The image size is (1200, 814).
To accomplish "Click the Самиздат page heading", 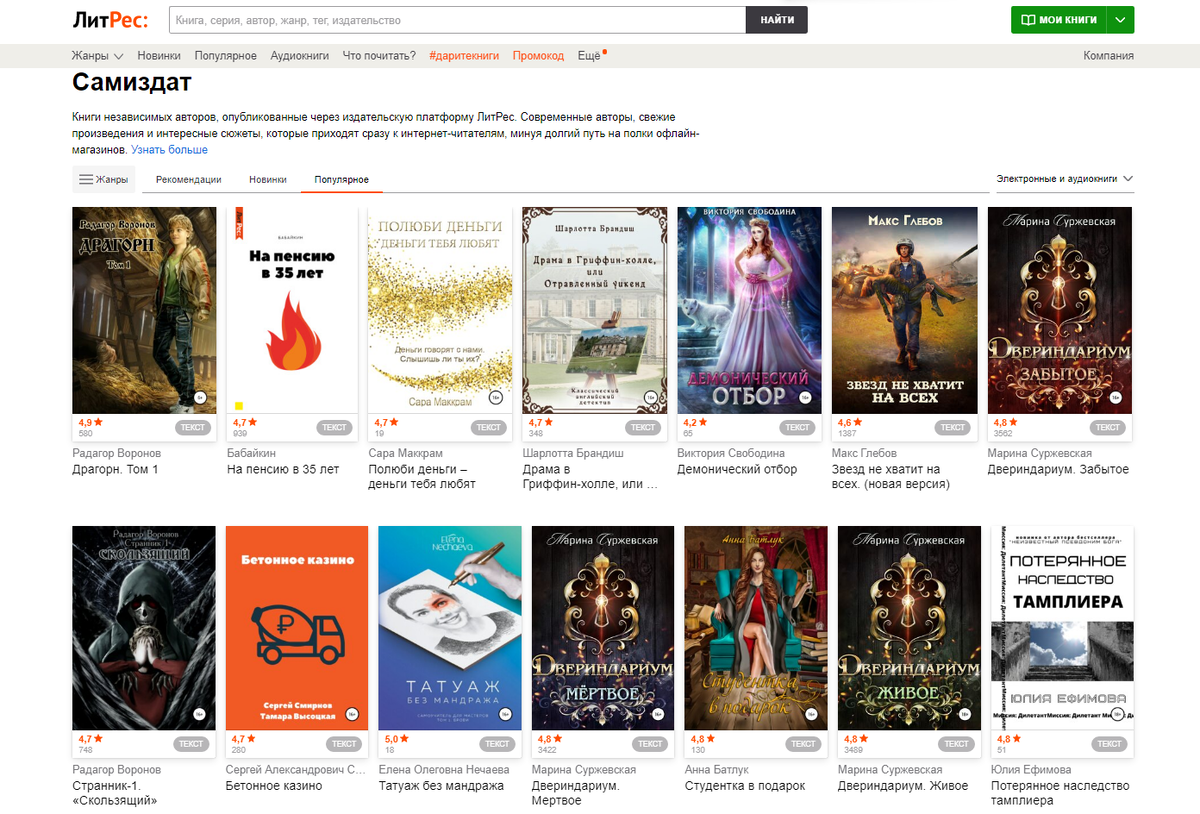I will [132, 82].
